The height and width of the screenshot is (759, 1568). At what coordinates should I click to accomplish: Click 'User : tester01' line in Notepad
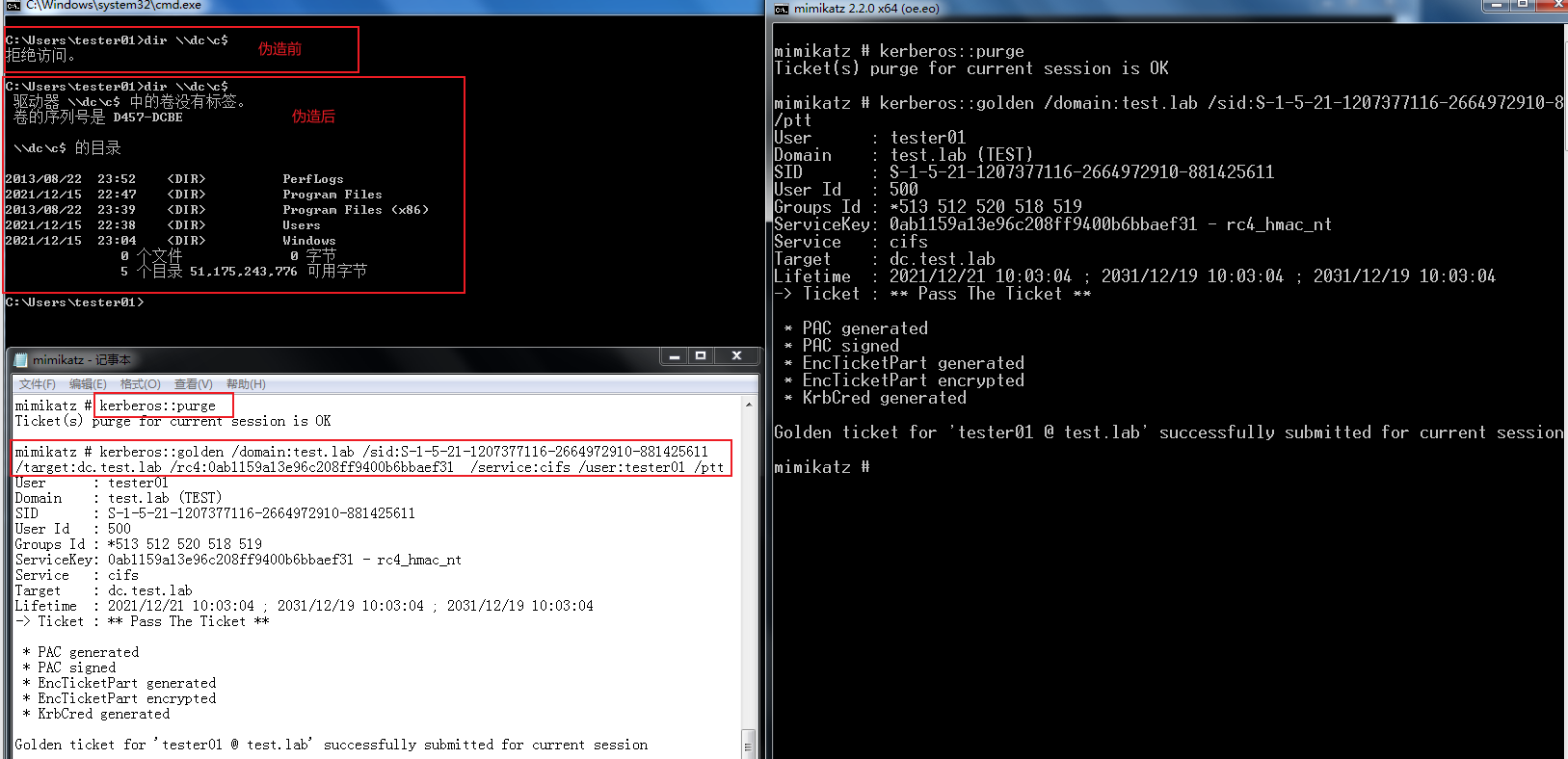tap(92, 483)
